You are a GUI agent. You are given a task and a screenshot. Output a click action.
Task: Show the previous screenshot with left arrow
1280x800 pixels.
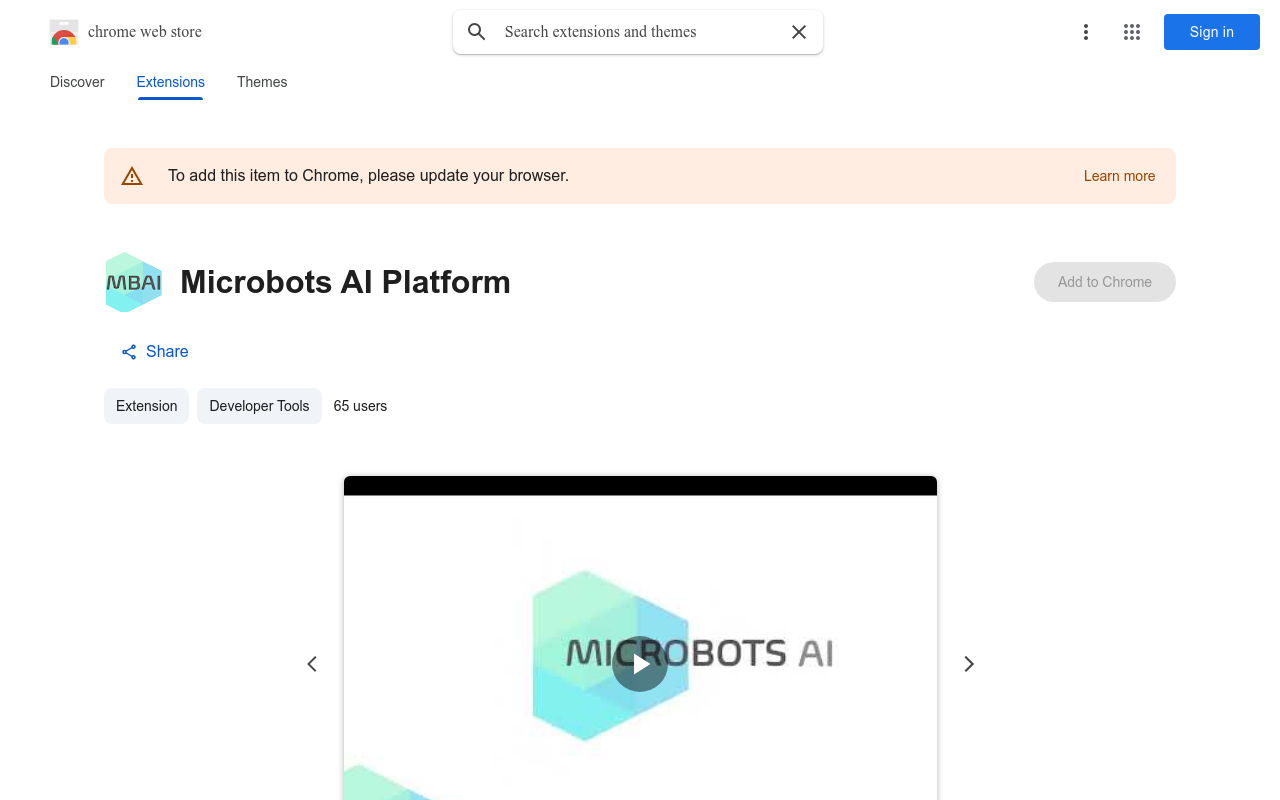(312, 664)
